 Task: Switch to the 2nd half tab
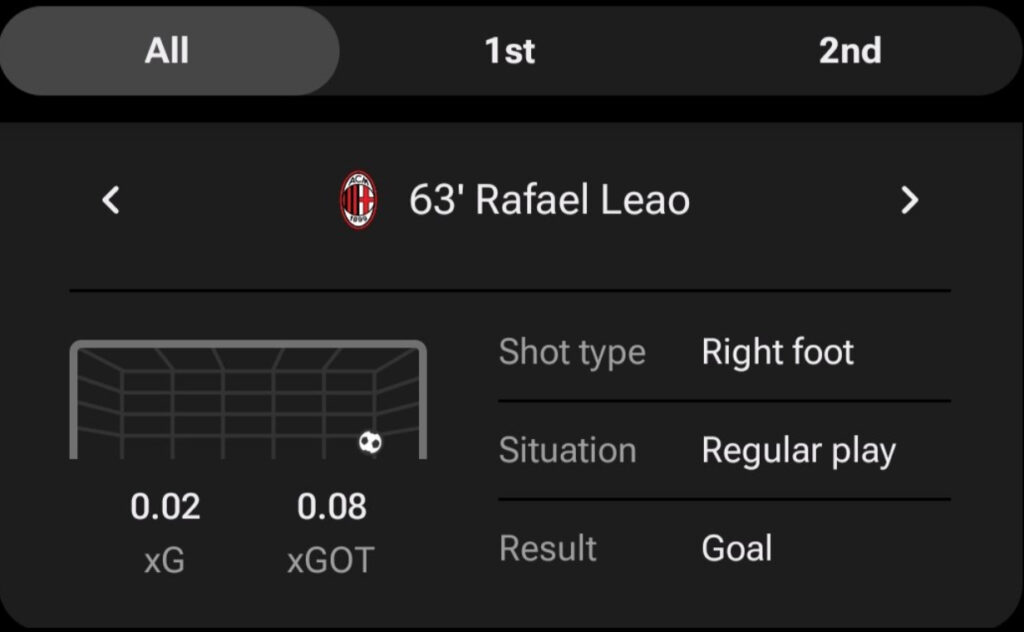(x=850, y=50)
